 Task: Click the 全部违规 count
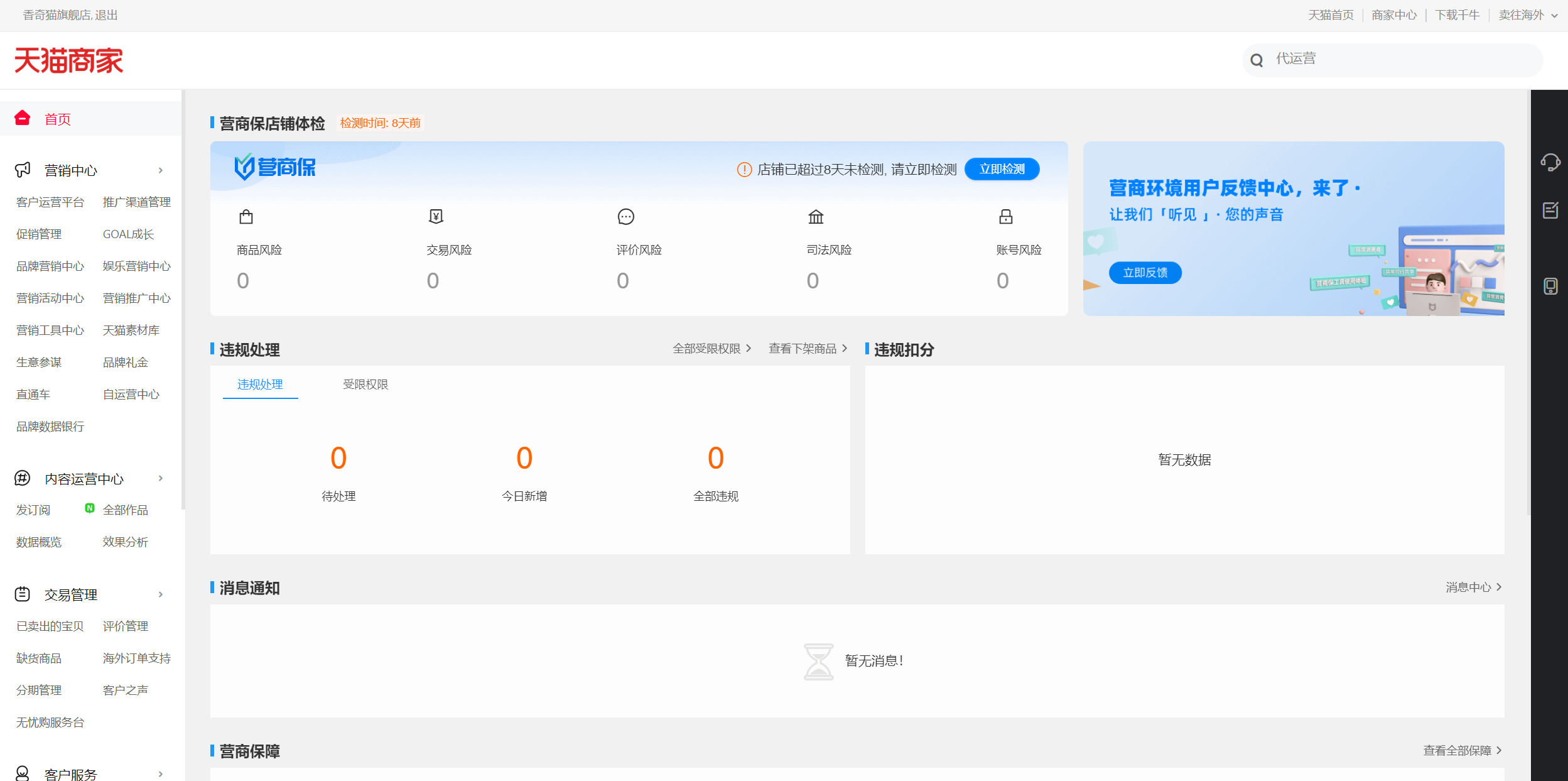[716, 458]
